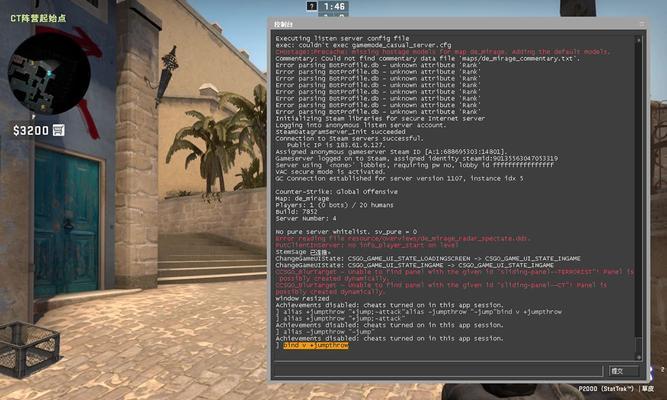Click the question mark icon beside timer
Image resolution: width=667 pixels, height=400 pixels.
312,6
